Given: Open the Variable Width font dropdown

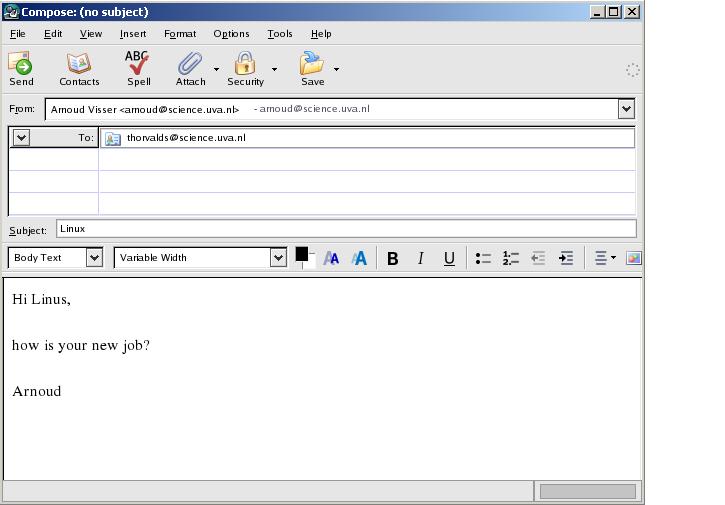Looking at the screenshot, I should (279, 258).
